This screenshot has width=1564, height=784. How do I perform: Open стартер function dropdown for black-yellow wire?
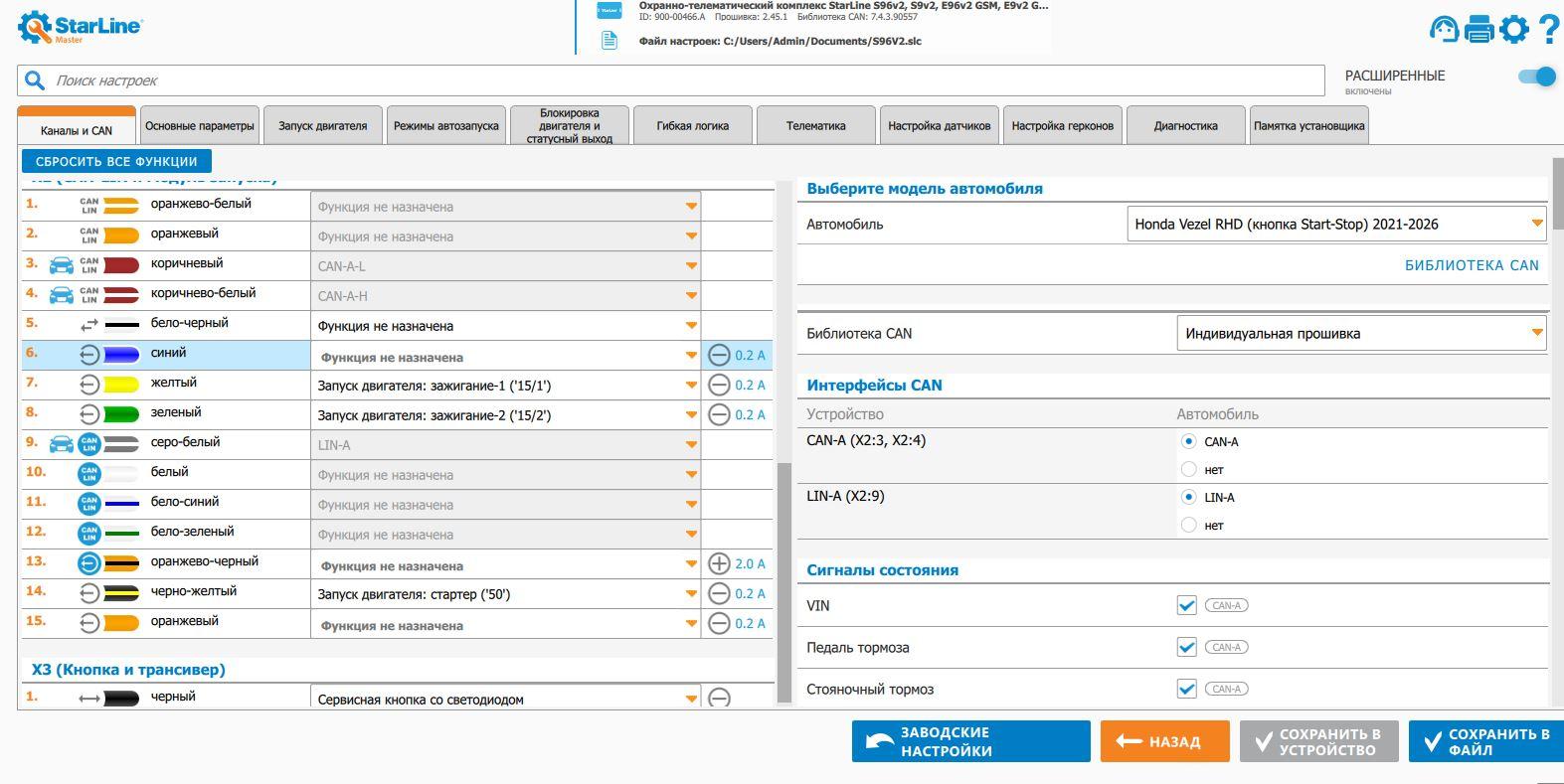pos(506,594)
